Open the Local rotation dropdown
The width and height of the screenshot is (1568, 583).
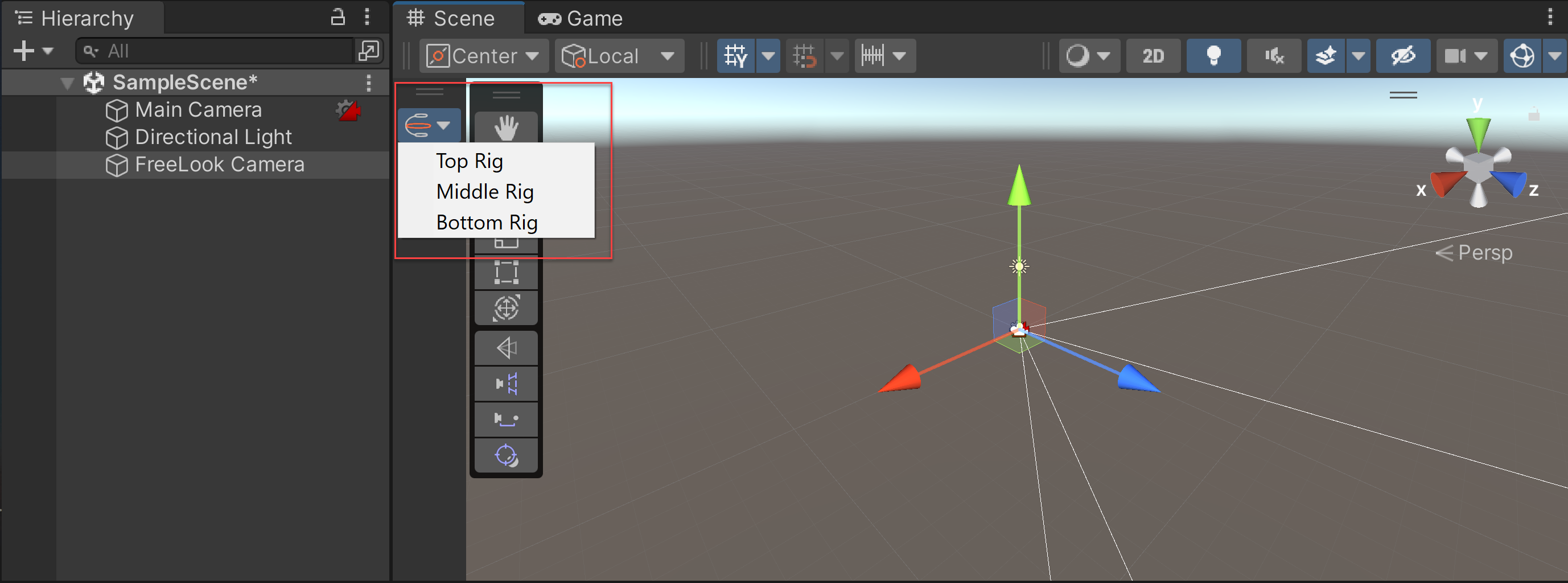[x=619, y=56]
